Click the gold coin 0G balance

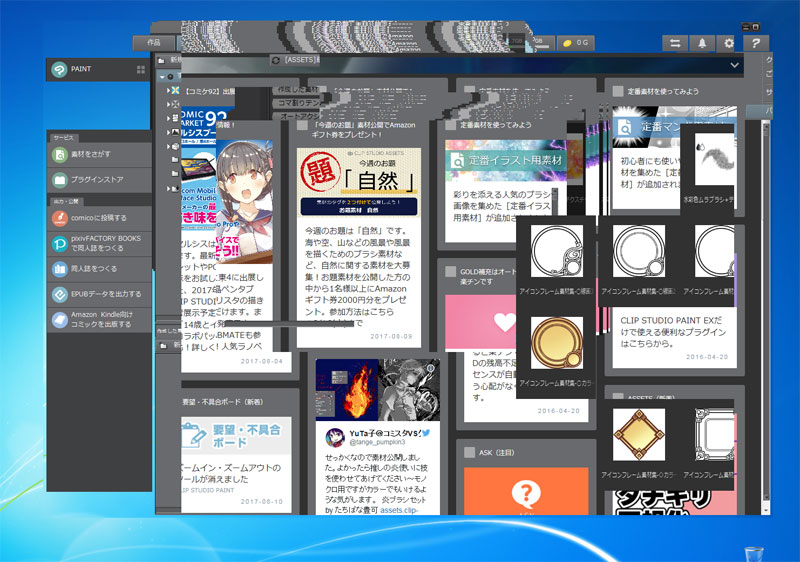(576, 43)
